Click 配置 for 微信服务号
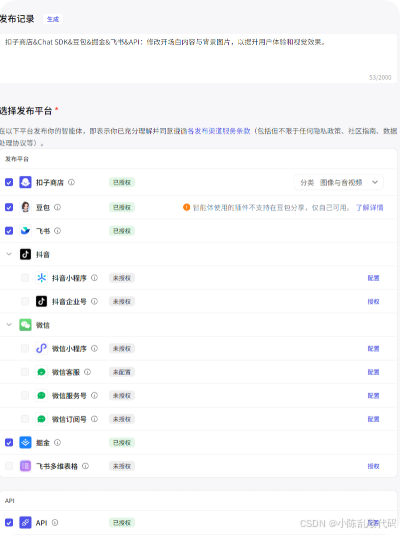 click(x=373, y=395)
